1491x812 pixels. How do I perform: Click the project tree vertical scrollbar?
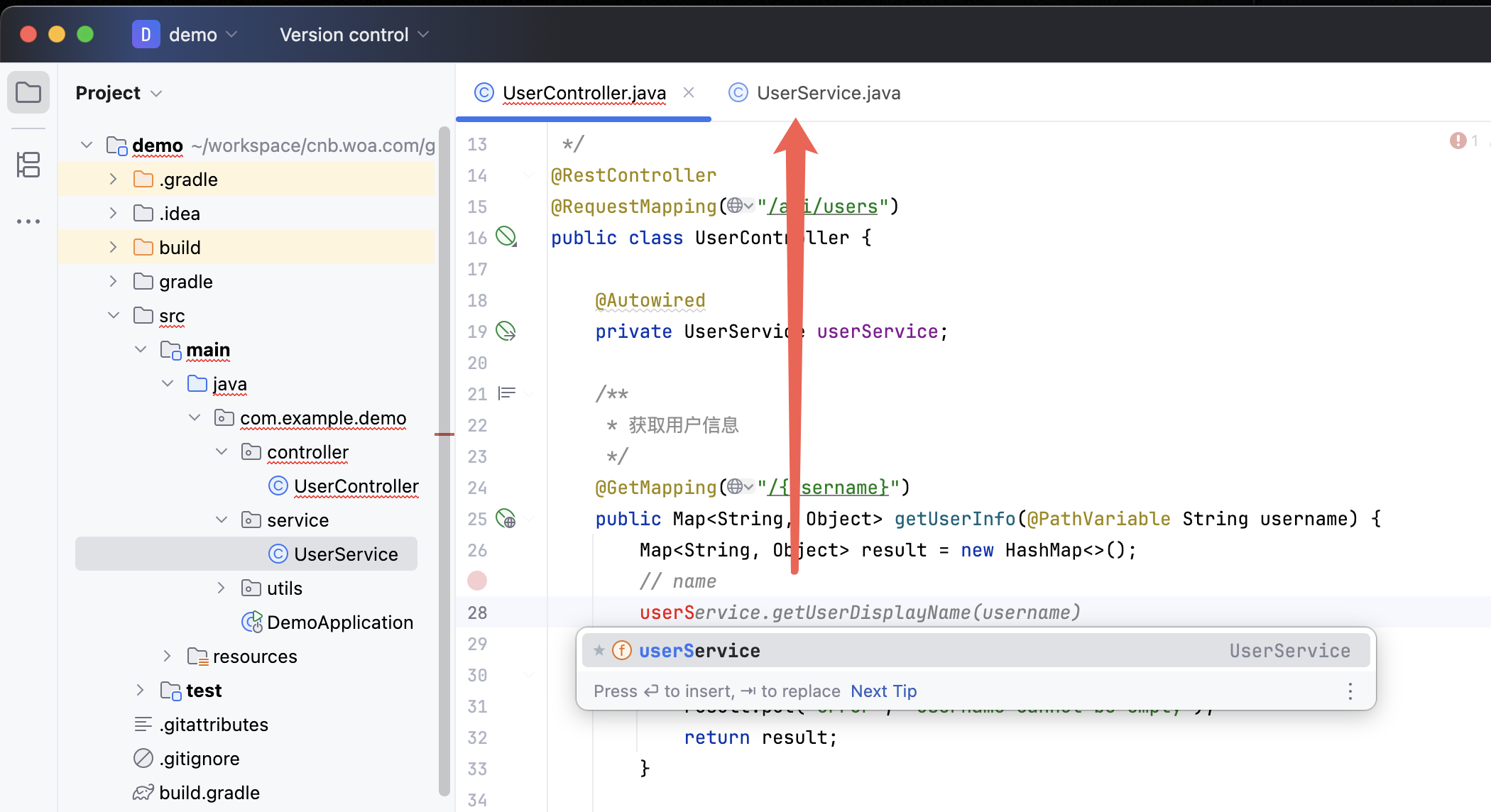(x=444, y=461)
